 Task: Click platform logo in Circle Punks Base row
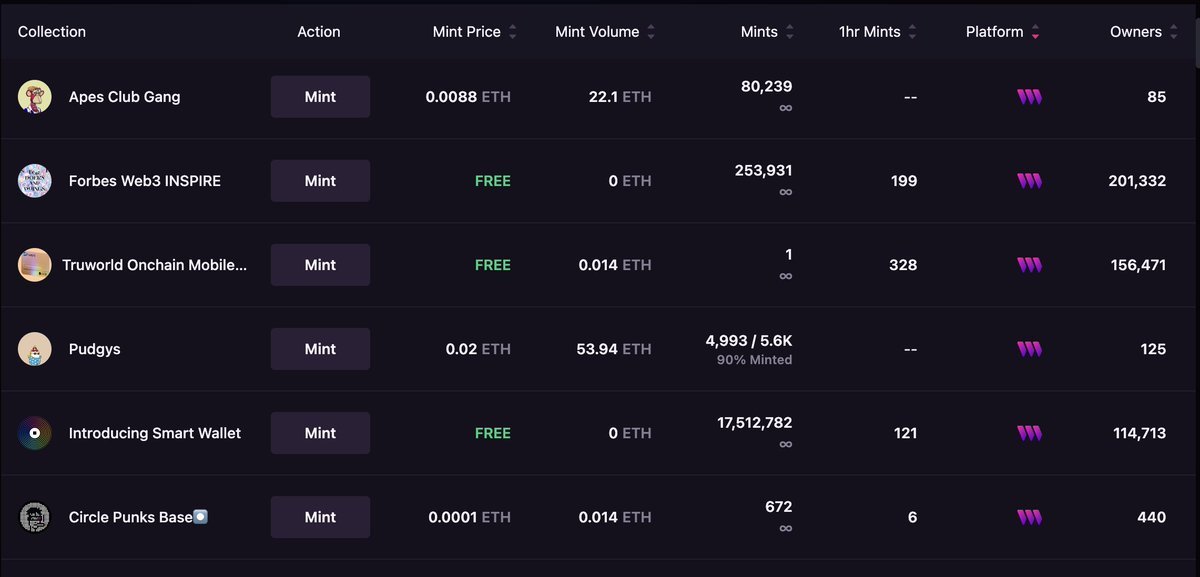click(1029, 517)
